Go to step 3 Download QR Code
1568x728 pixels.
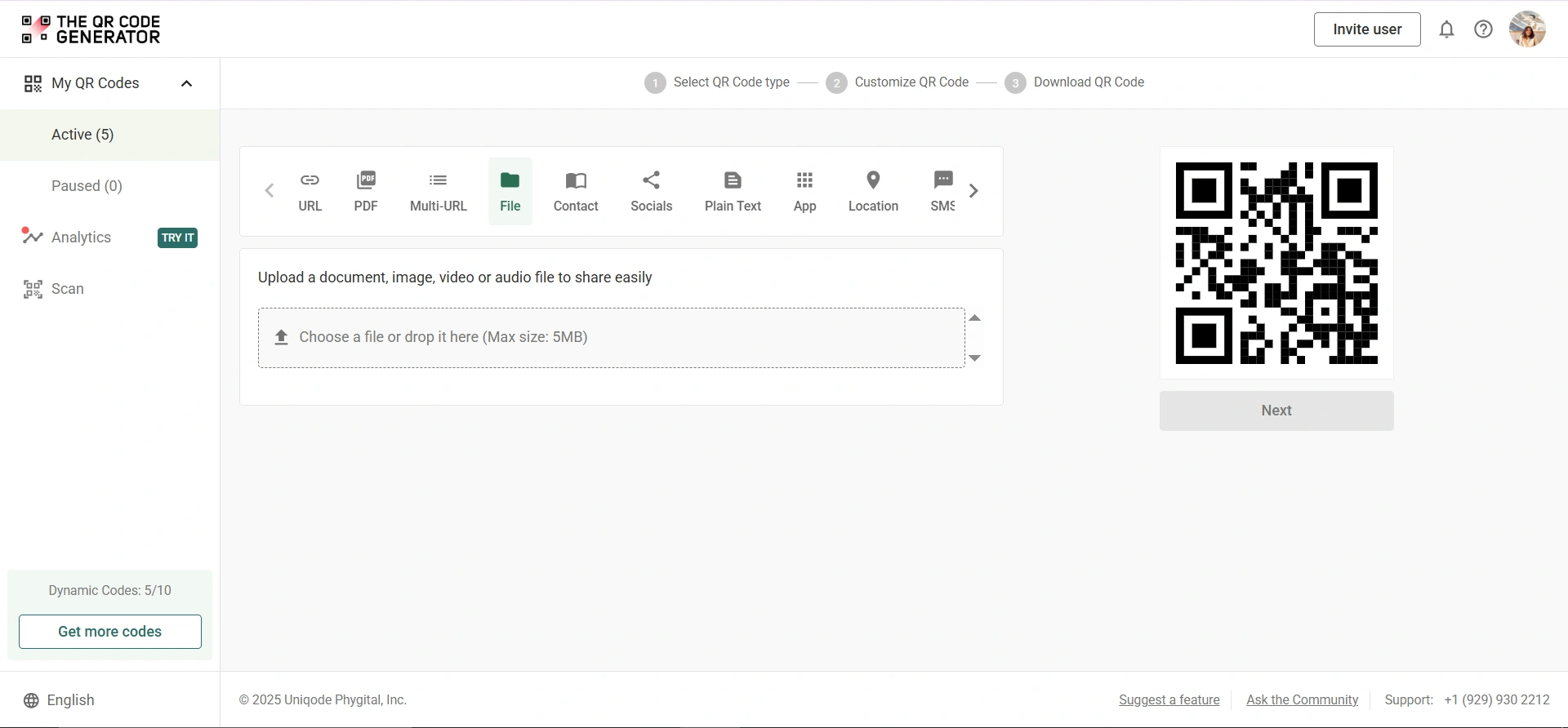point(1075,82)
